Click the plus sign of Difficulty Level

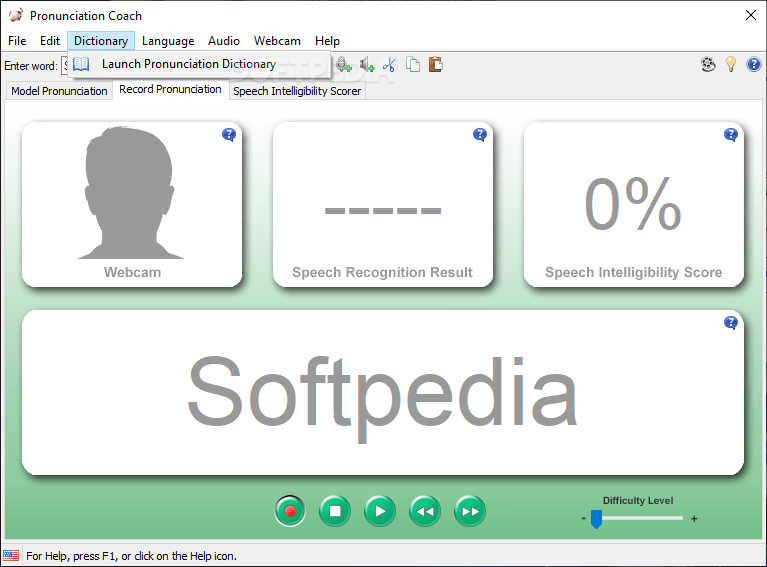694,519
